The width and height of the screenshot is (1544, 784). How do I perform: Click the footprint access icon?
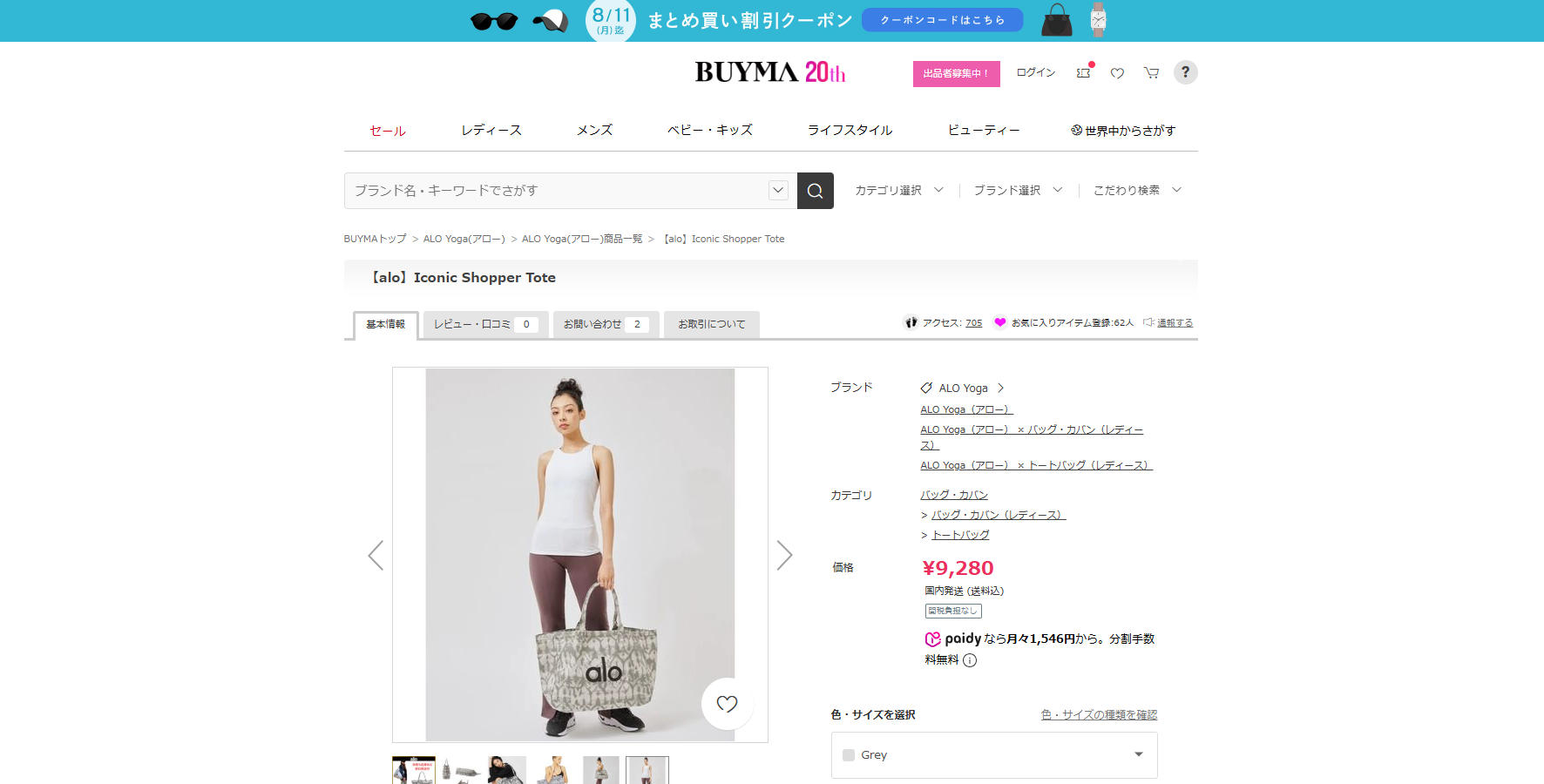pyautogui.click(x=911, y=322)
